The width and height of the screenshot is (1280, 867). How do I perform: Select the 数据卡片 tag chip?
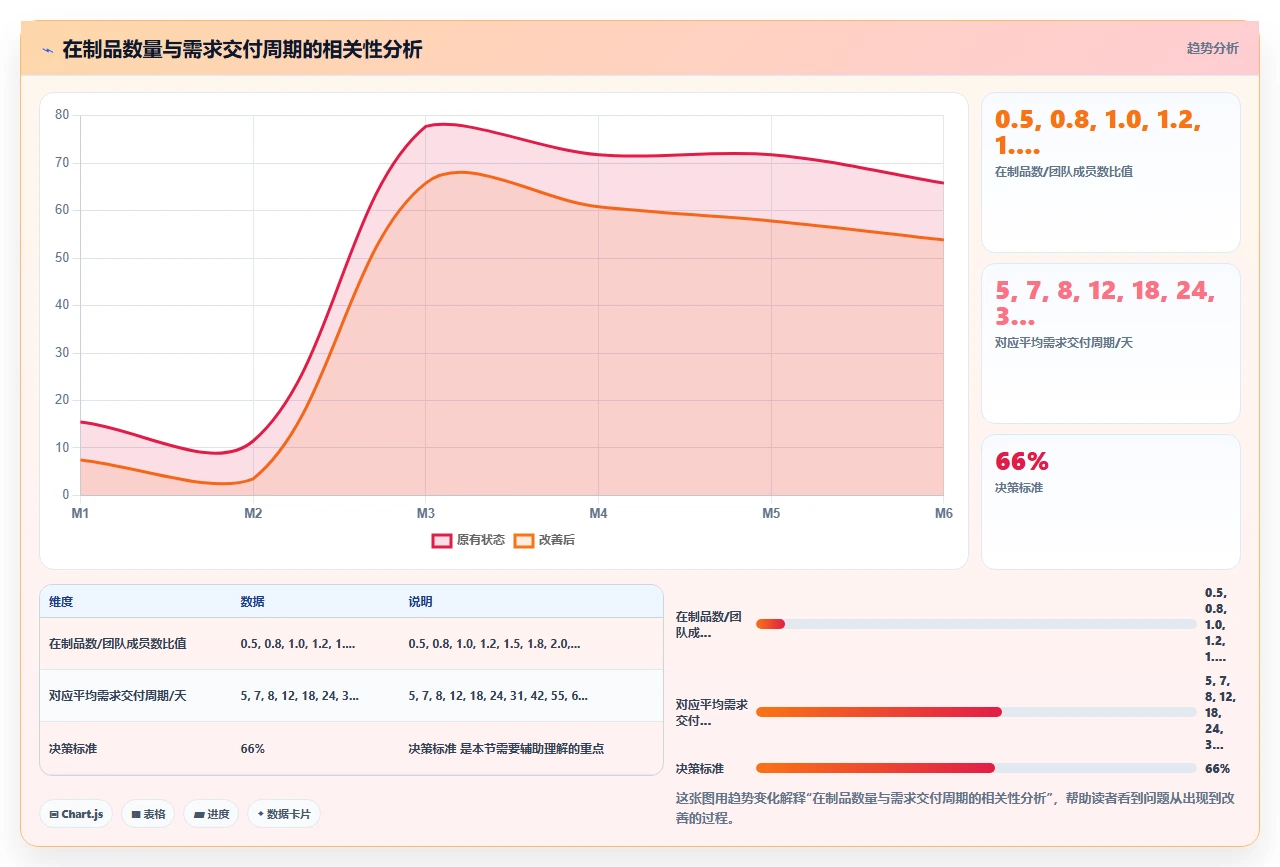[284, 814]
